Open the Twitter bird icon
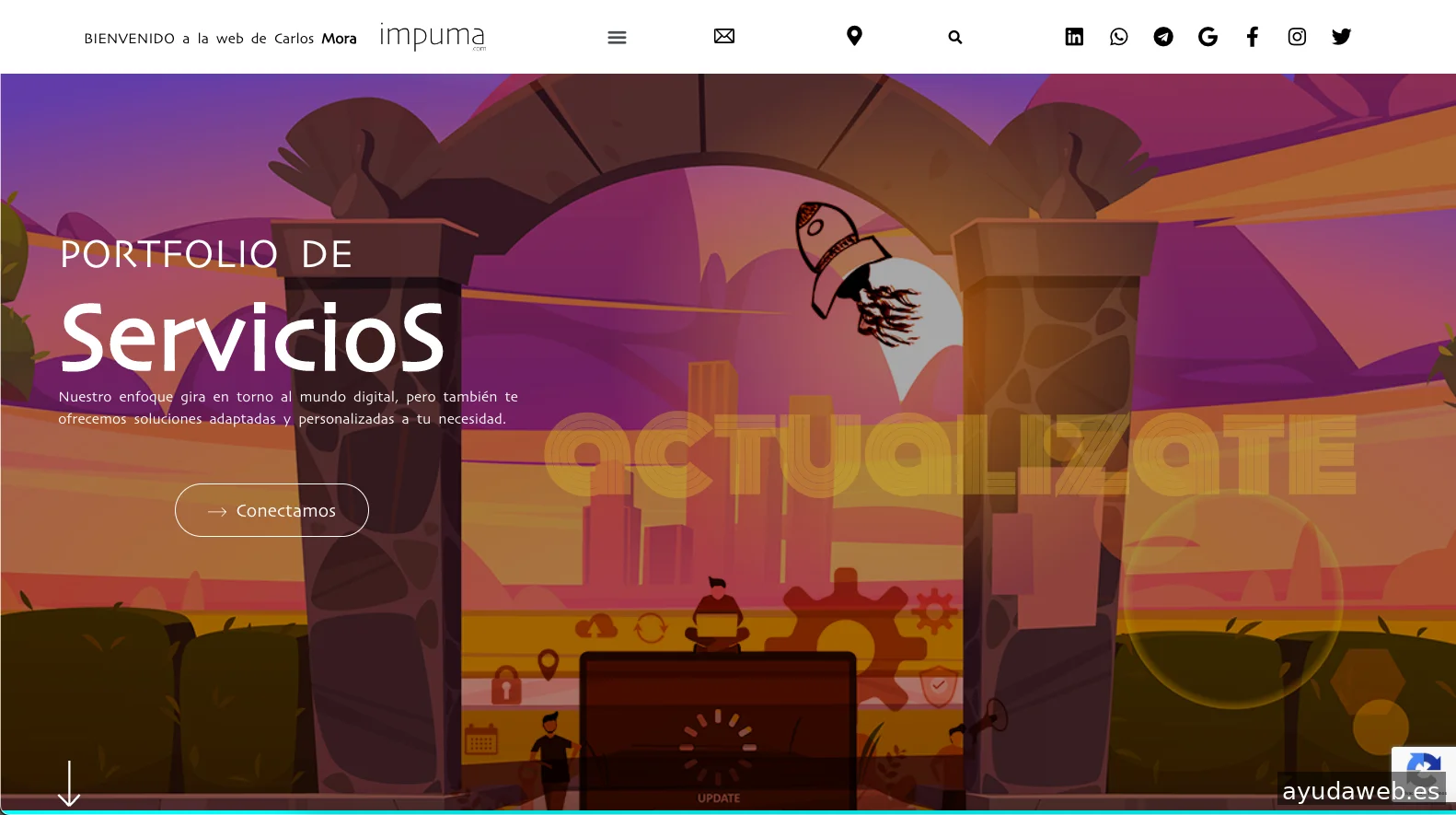Screen dimensions: 1456x815 click(1341, 37)
